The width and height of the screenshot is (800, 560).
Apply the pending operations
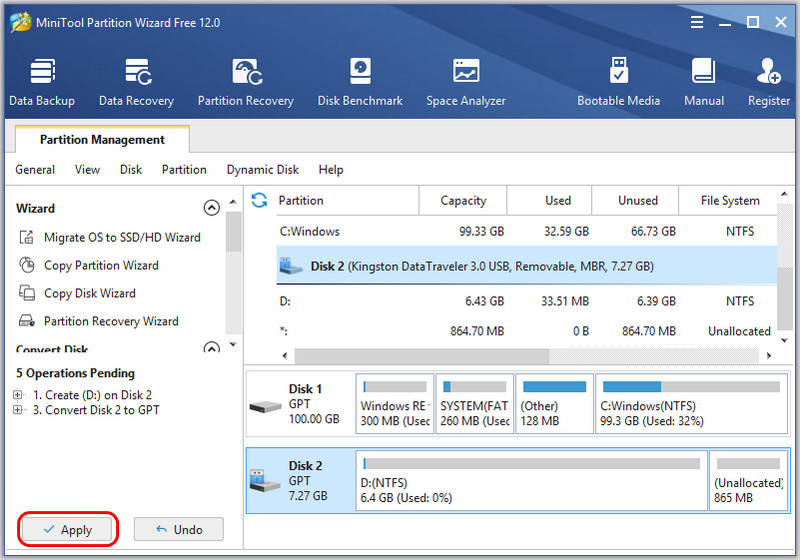[x=67, y=529]
